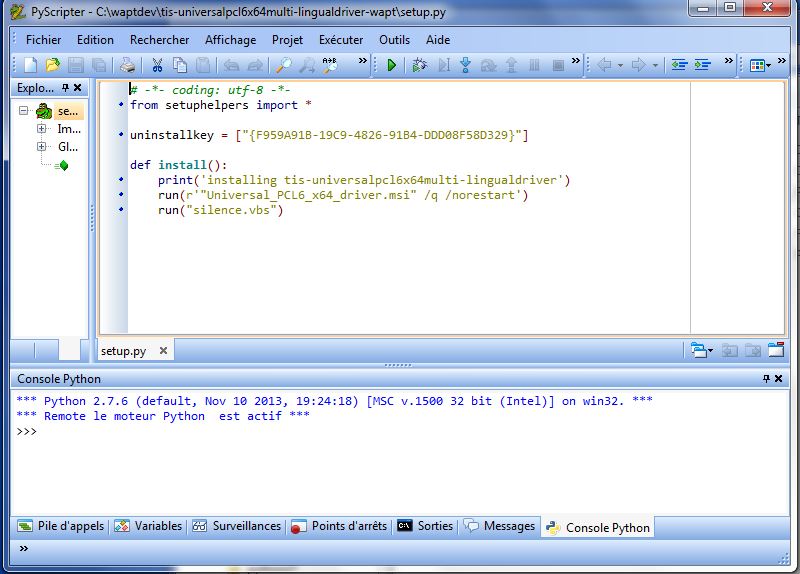
Task: Expand the view toolbar overflow chevron
Action: [x=782, y=61]
